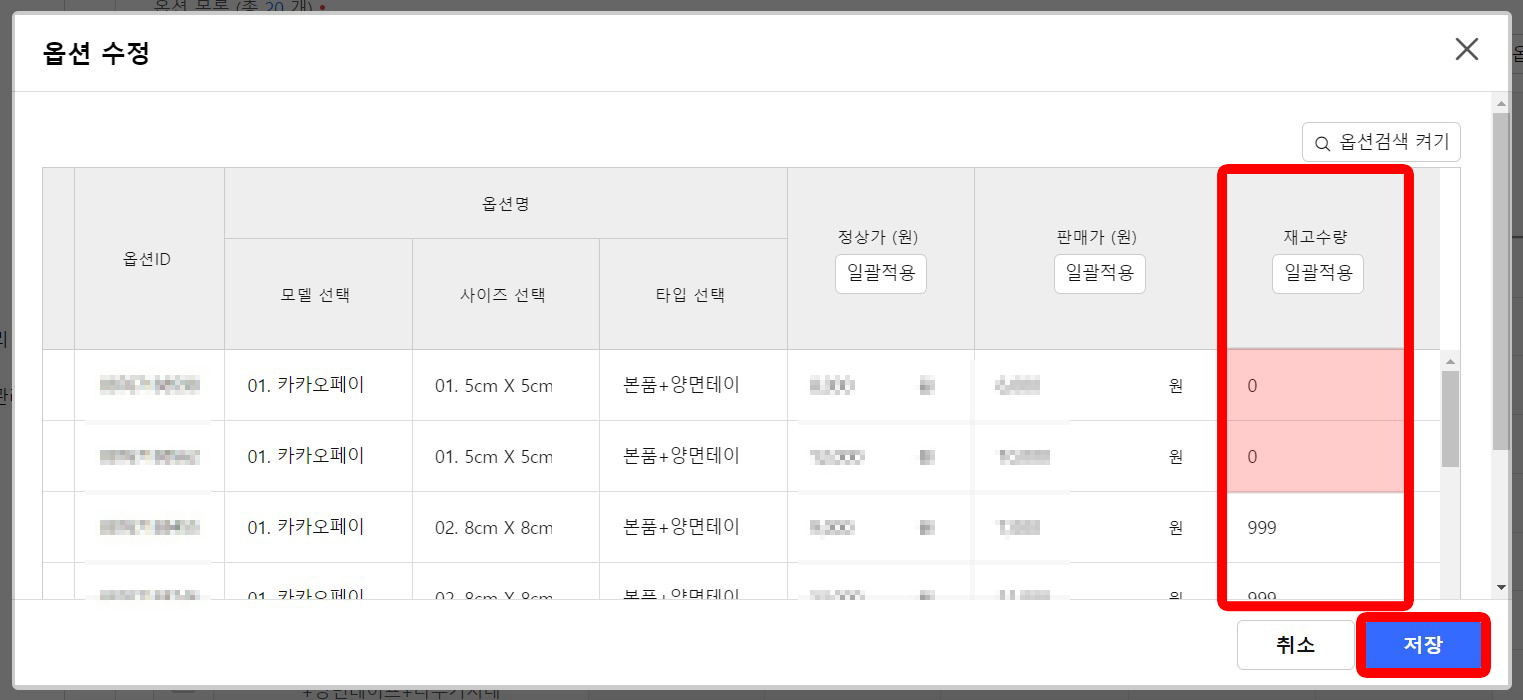Select the second highlighted stock cell showing 0
The width and height of the screenshot is (1523, 700).
(x=1316, y=456)
